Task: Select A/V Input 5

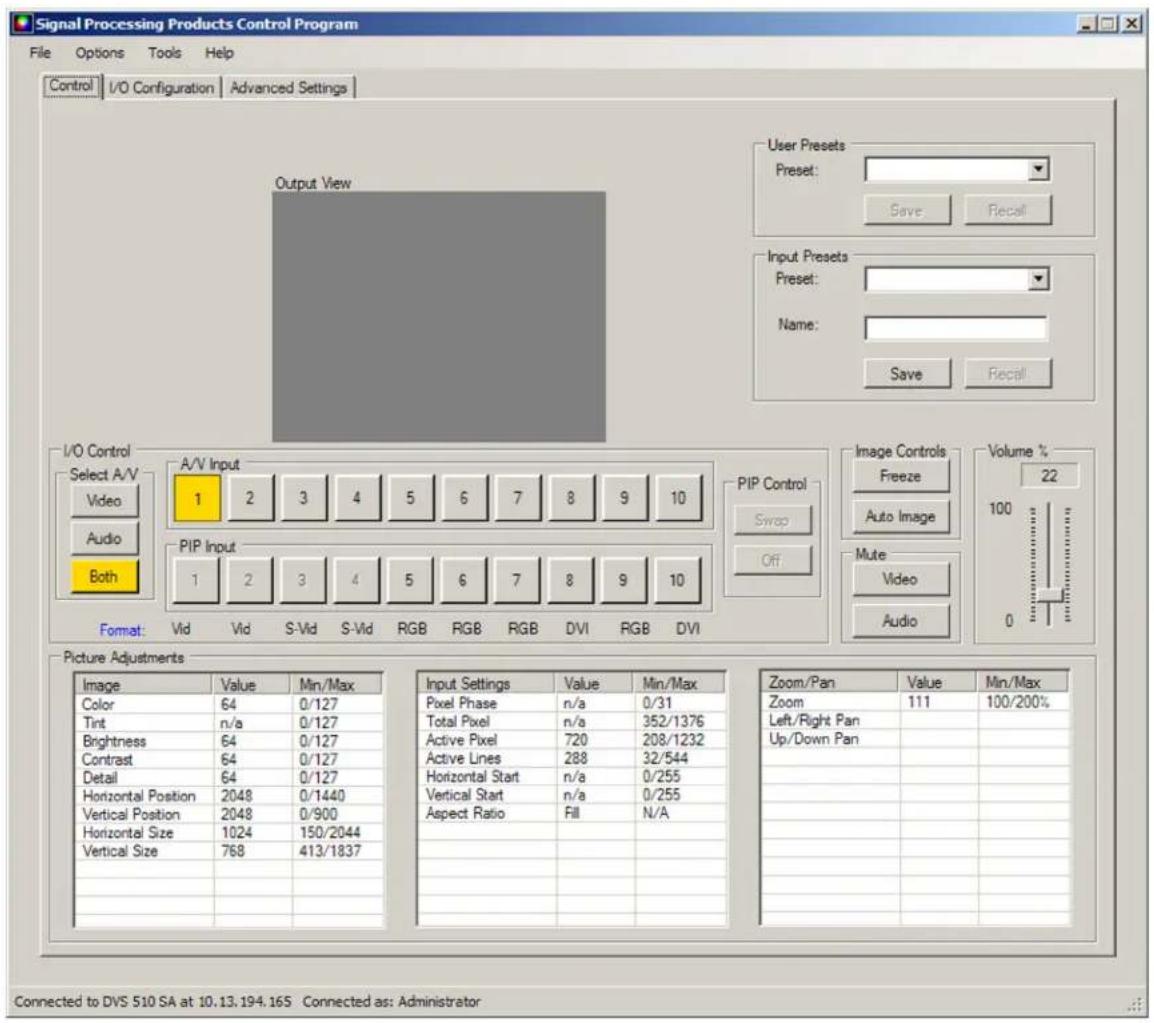Action: [411, 498]
